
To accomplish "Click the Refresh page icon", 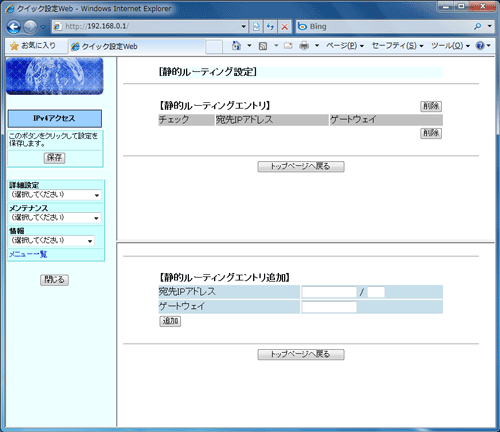I will pos(270,27).
